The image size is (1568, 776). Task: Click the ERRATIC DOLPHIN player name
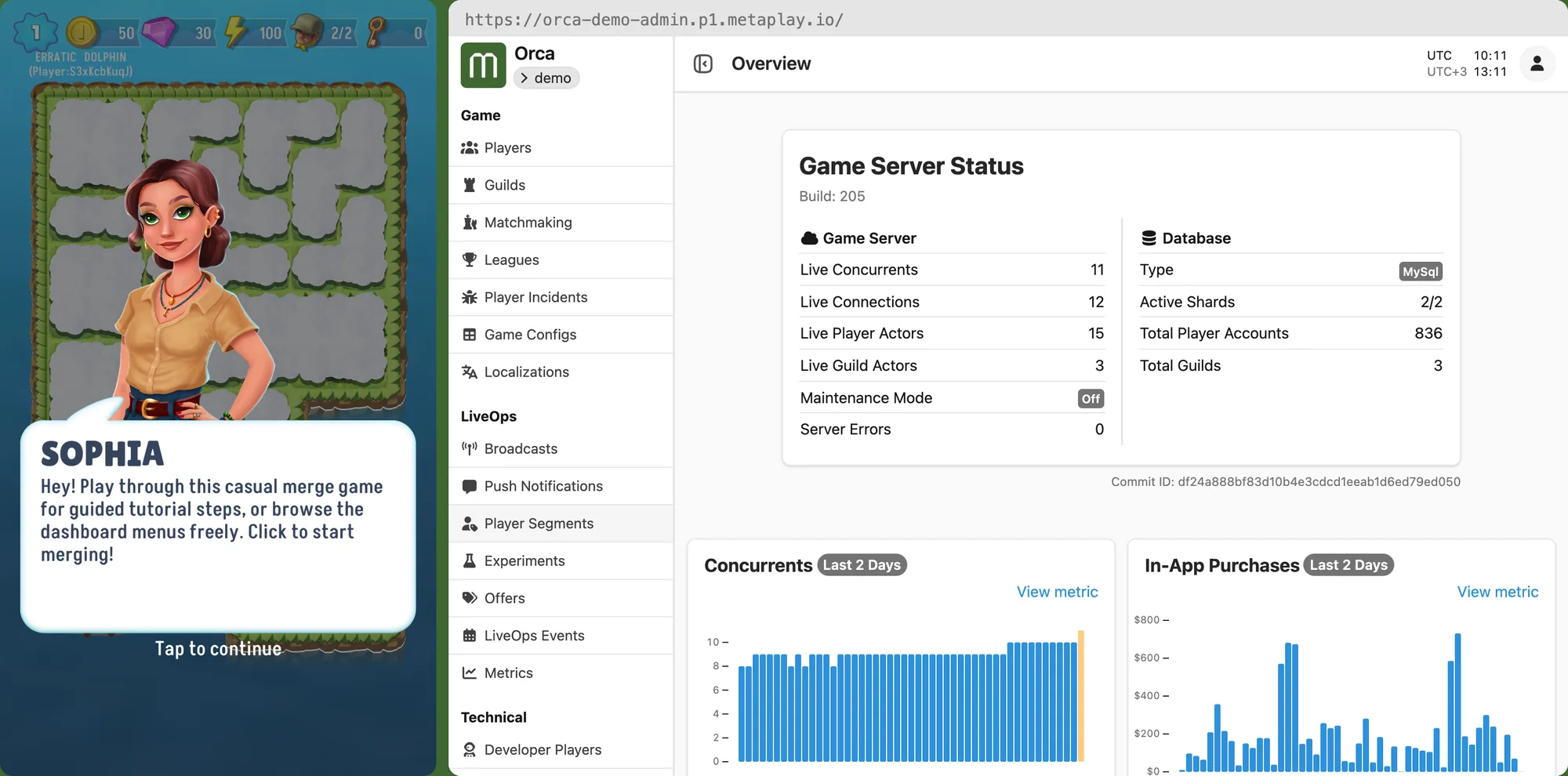[81, 57]
